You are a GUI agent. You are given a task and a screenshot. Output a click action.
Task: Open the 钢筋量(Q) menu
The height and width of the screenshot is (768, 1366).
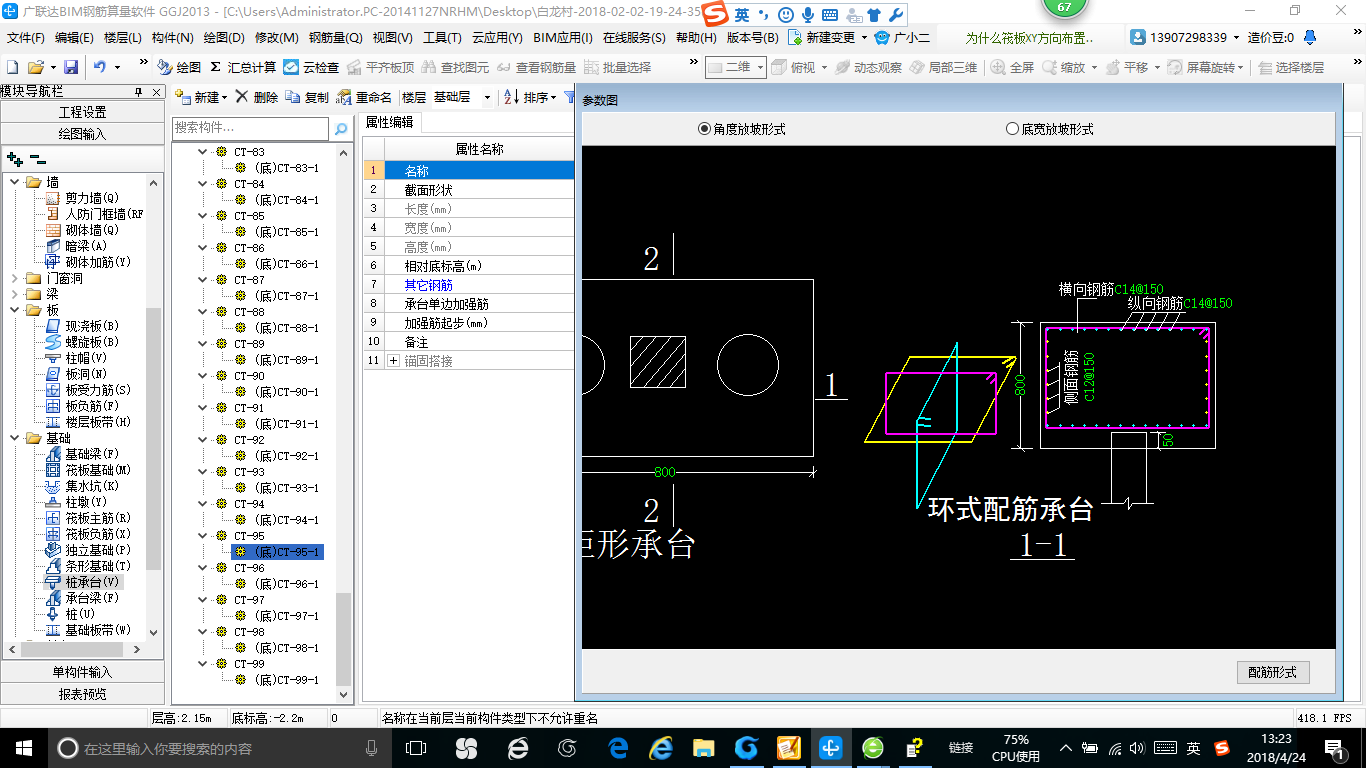pos(335,38)
